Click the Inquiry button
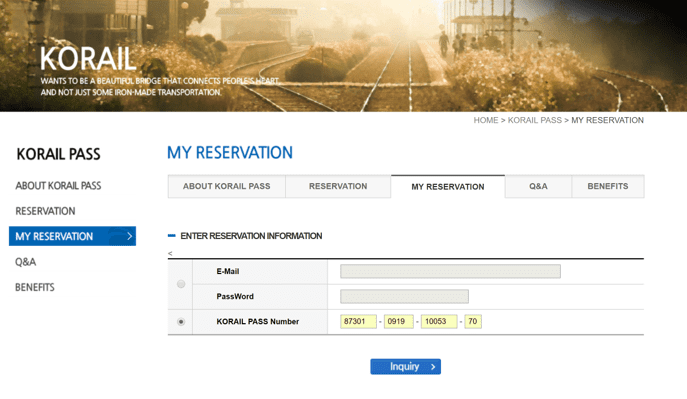Viewport: 687px width, 399px height. coord(405,367)
